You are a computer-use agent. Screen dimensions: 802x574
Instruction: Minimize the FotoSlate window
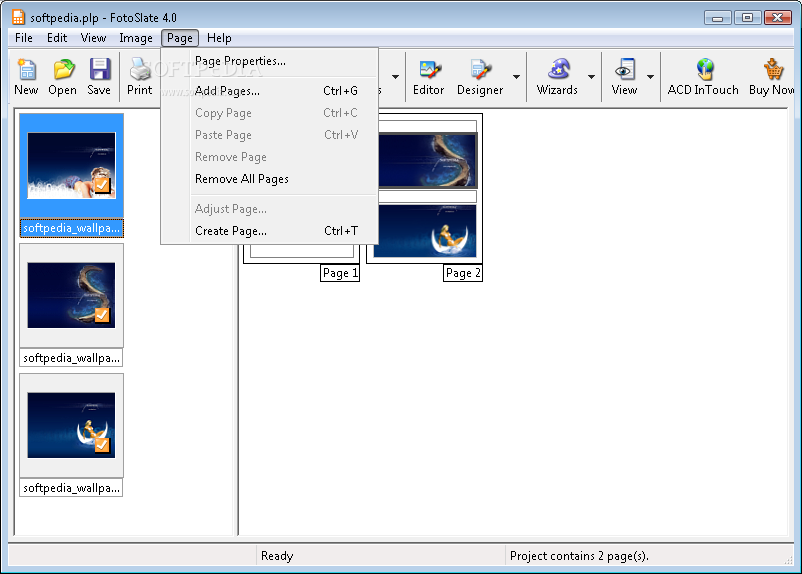[x=718, y=18]
